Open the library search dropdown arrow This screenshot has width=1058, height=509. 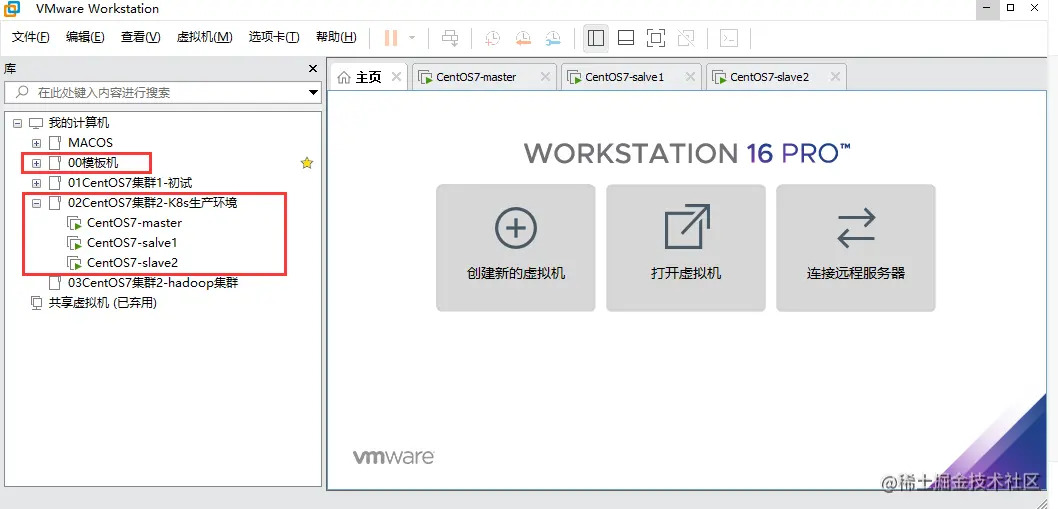click(x=313, y=92)
